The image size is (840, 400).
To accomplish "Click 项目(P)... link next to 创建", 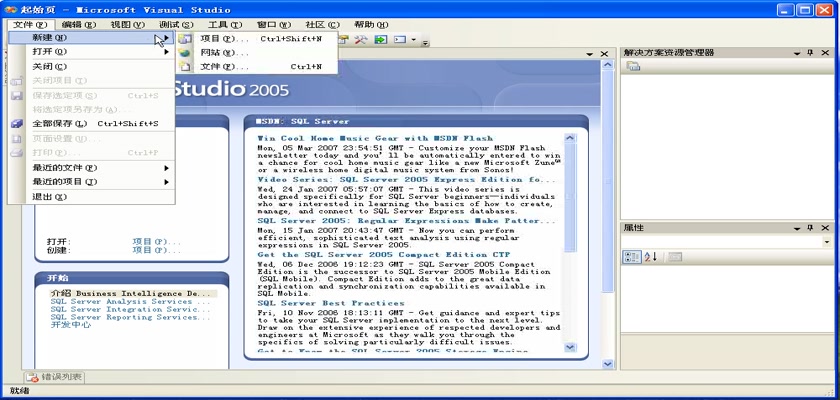I will pyautogui.click(x=156, y=250).
